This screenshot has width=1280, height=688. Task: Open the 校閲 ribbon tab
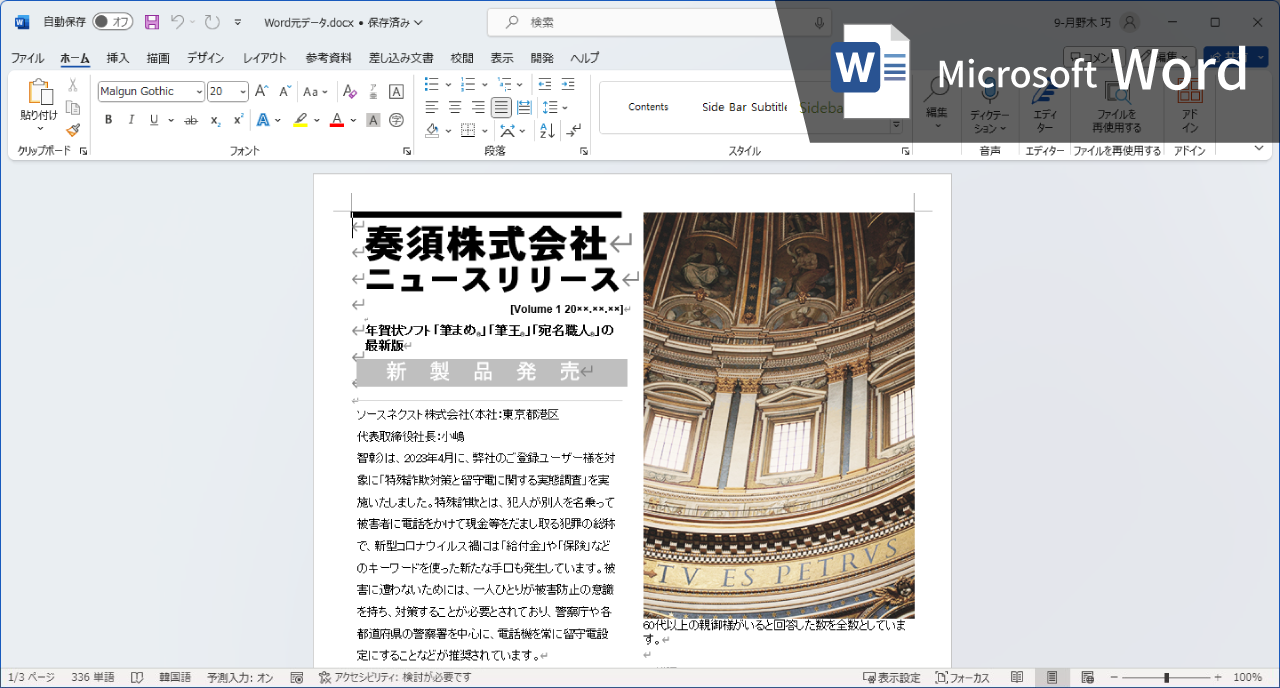461,57
